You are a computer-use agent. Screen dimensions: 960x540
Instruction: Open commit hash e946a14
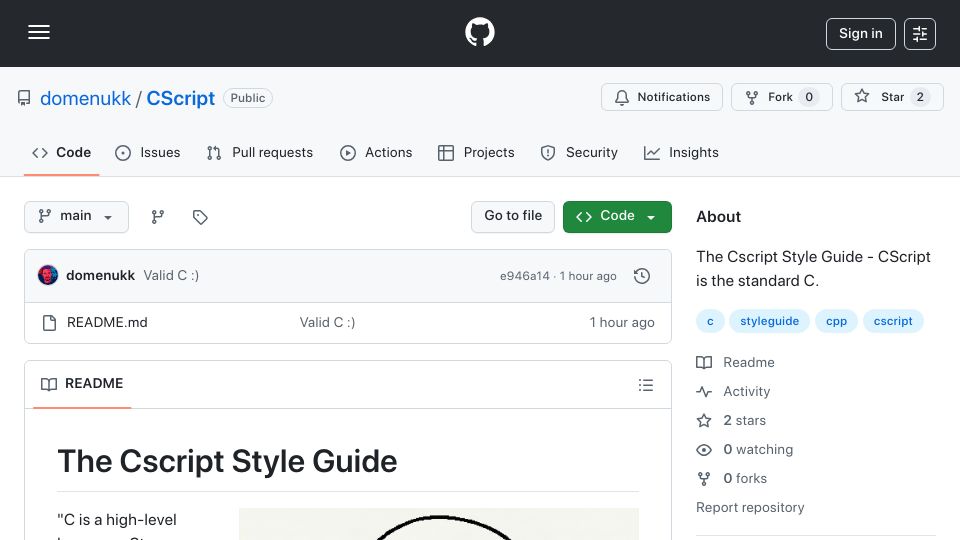click(525, 276)
